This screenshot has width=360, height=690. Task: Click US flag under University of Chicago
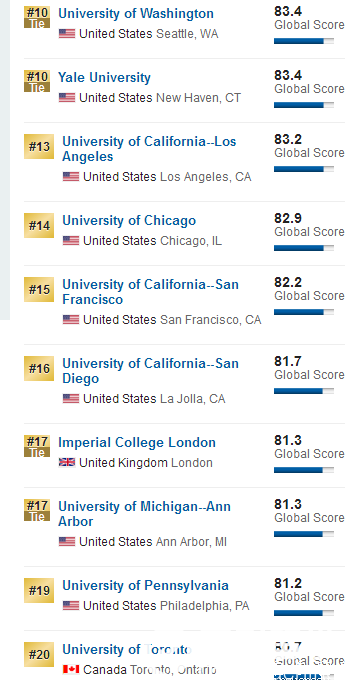click(71, 241)
